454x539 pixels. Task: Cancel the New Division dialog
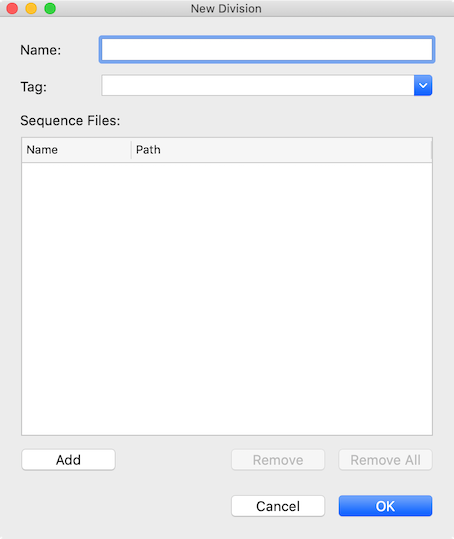click(x=278, y=506)
